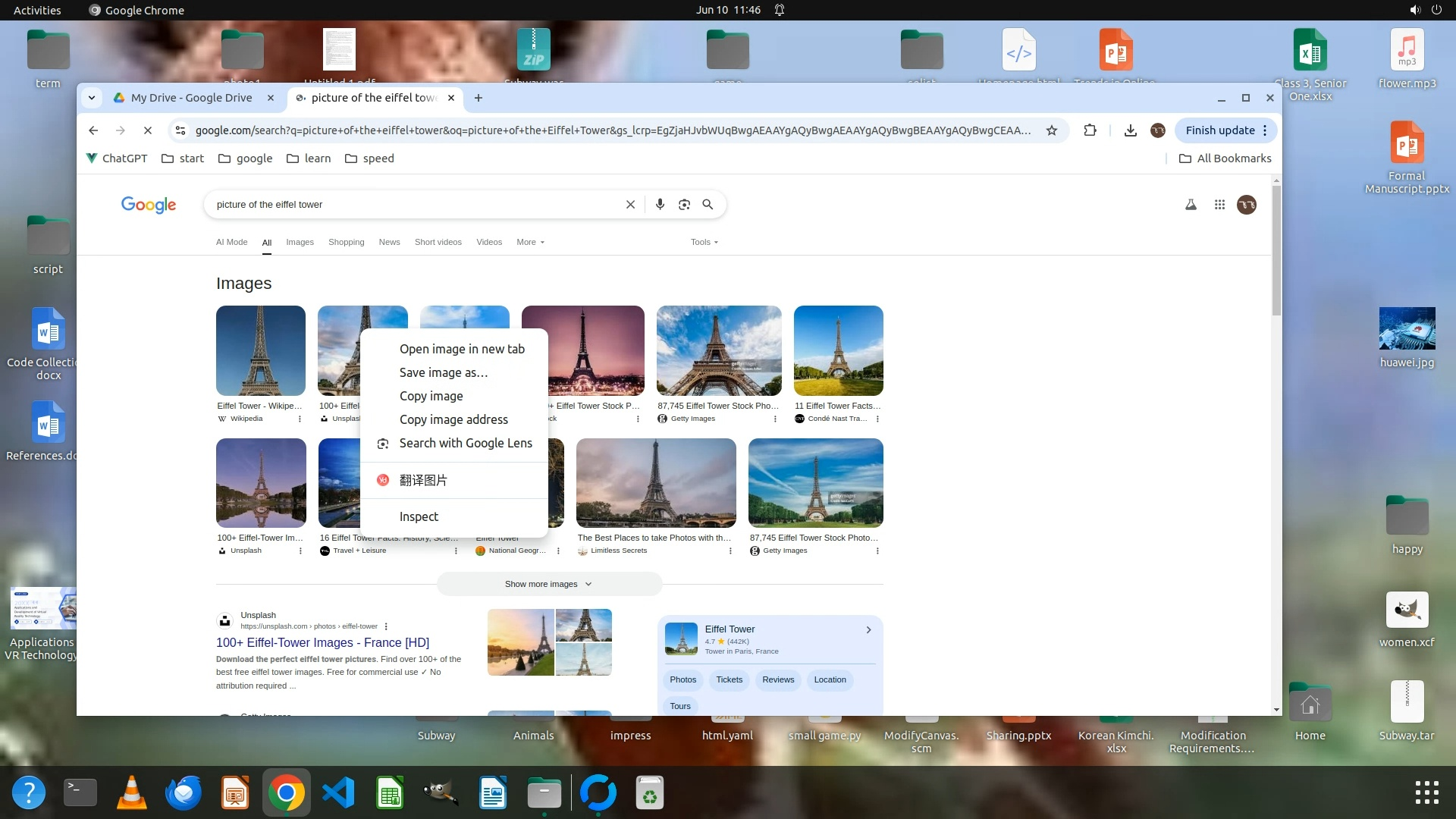Open the Tools dropdown
The image size is (1456, 819).
click(704, 242)
